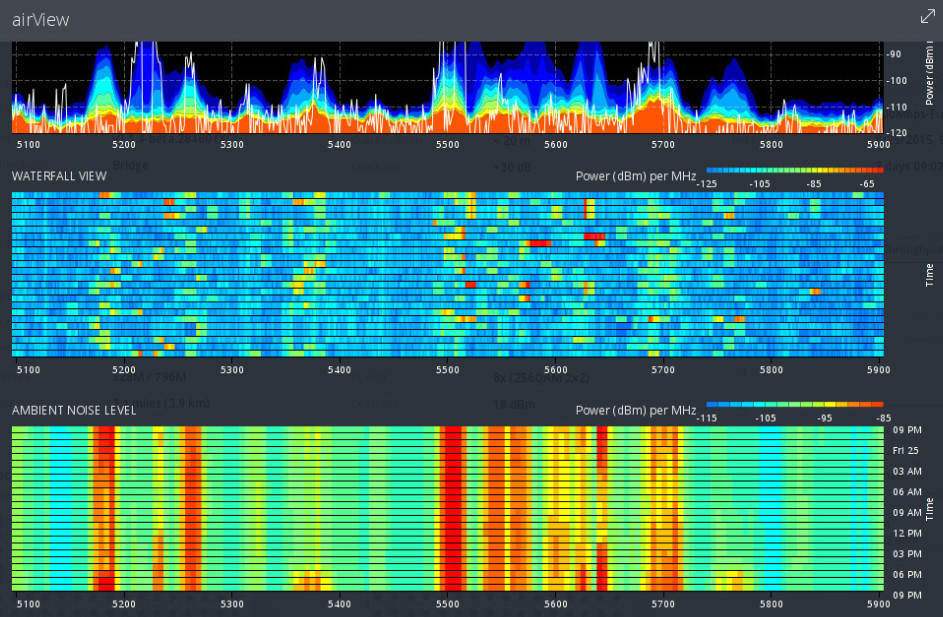Select the 12 PM time label
This screenshot has width=943, height=617.
[x=906, y=533]
